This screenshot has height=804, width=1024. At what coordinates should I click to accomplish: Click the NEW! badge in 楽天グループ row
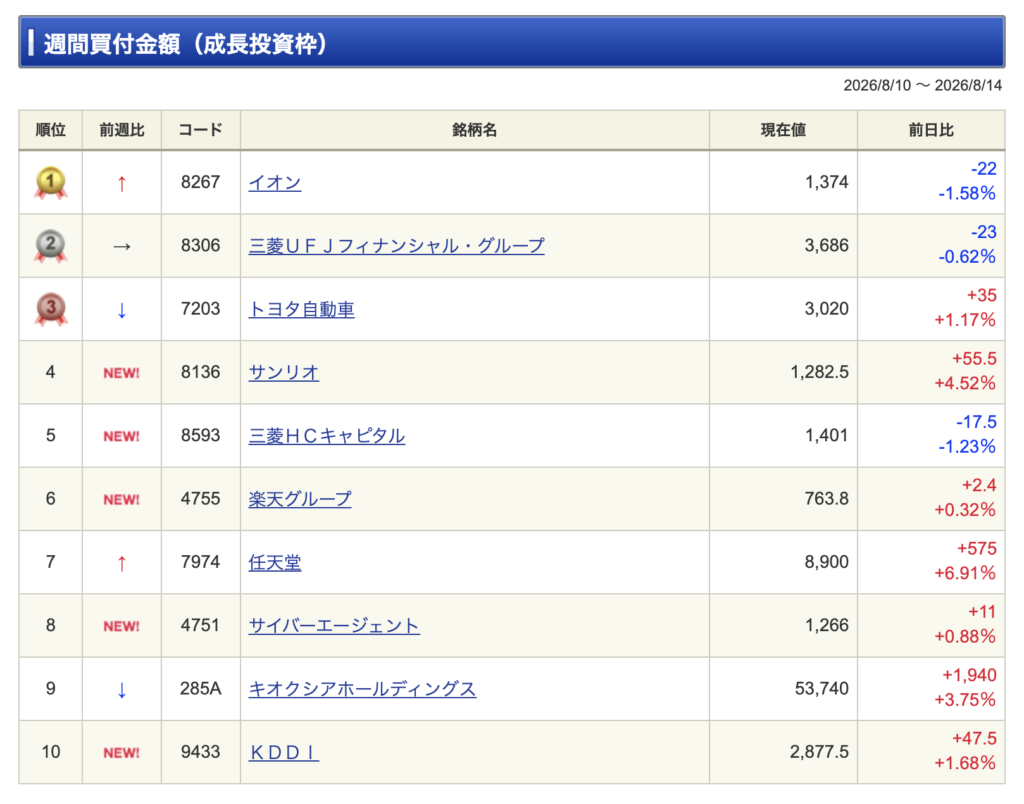point(121,500)
